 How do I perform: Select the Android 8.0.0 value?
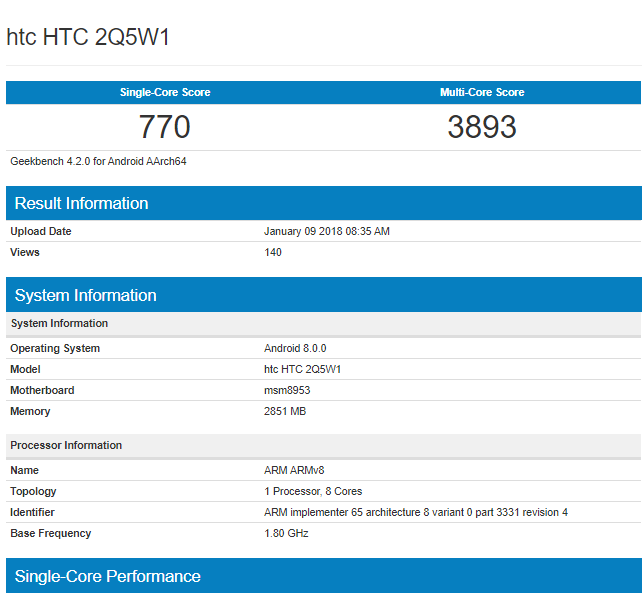295,348
